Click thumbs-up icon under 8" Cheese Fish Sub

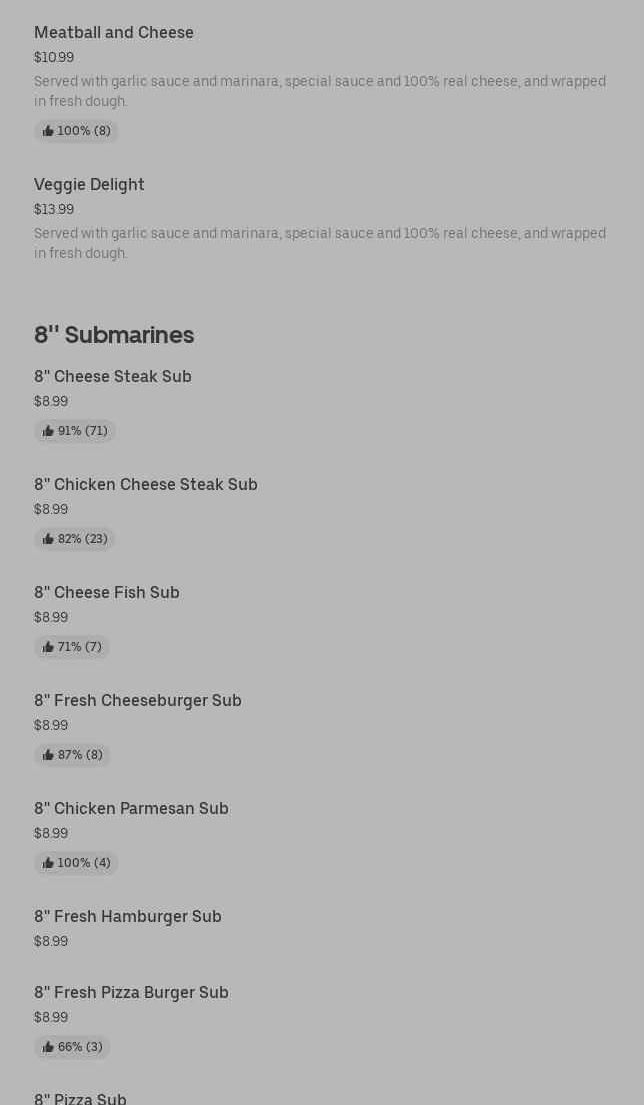tap(48, 647)
